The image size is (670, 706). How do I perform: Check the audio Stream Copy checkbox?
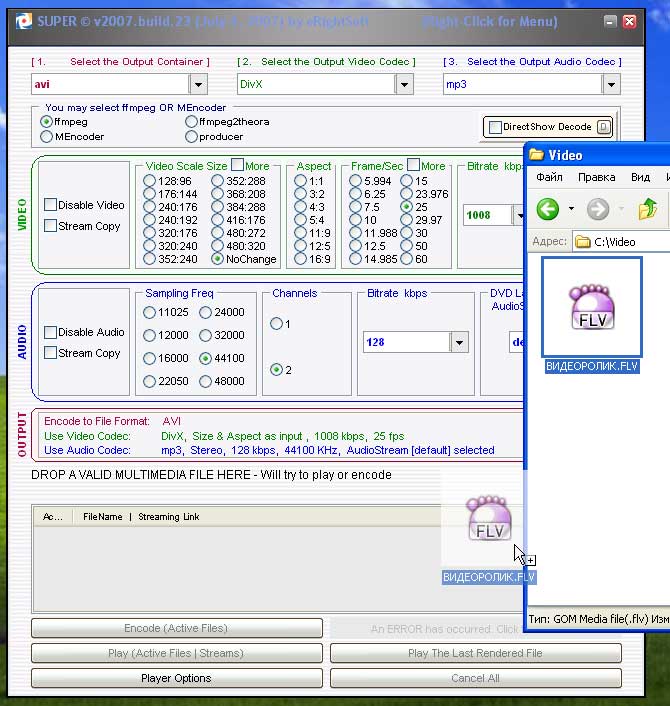point(50,353)
